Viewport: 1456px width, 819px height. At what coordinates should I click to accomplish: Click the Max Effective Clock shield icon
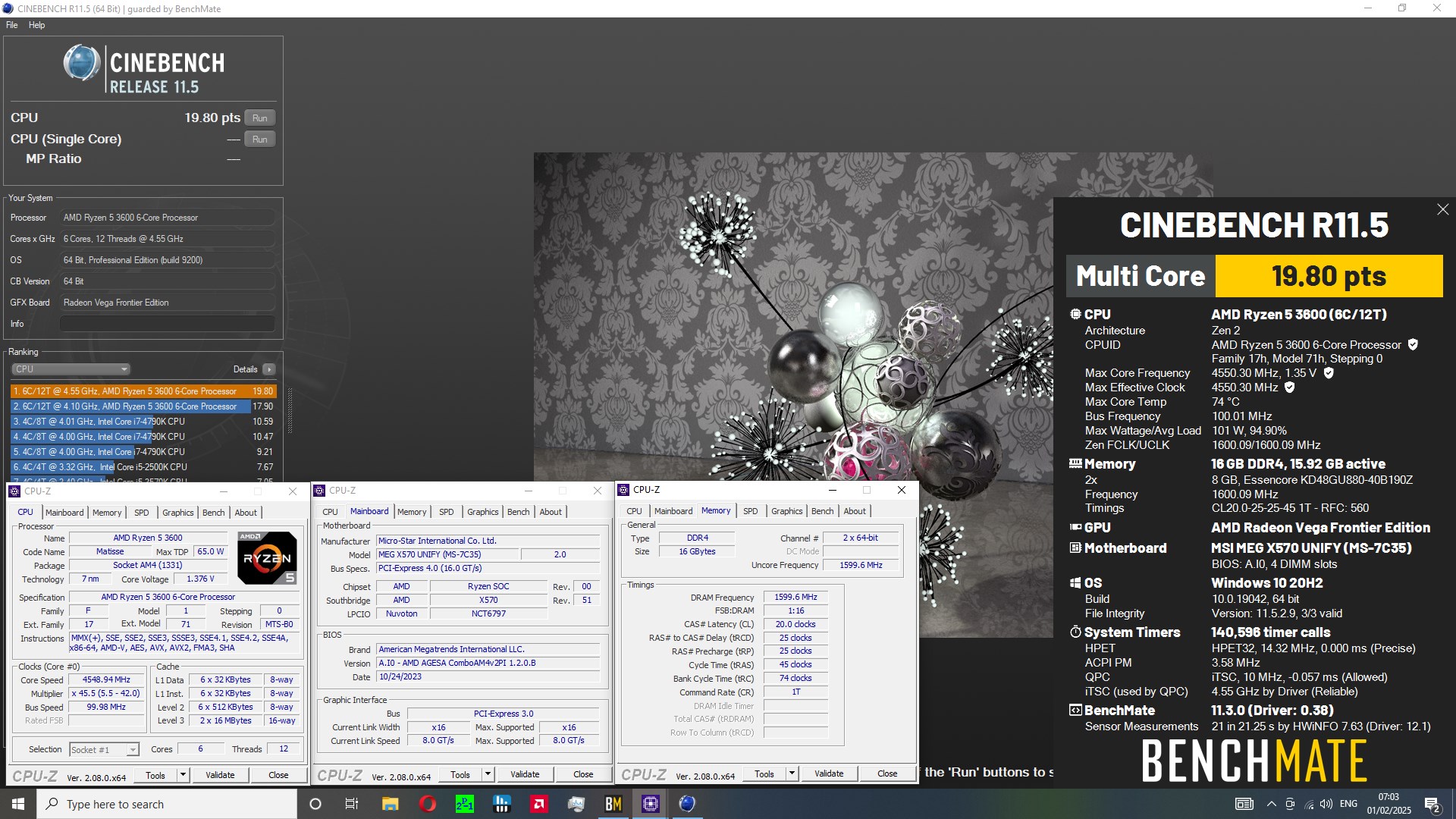pos(1290,387)
